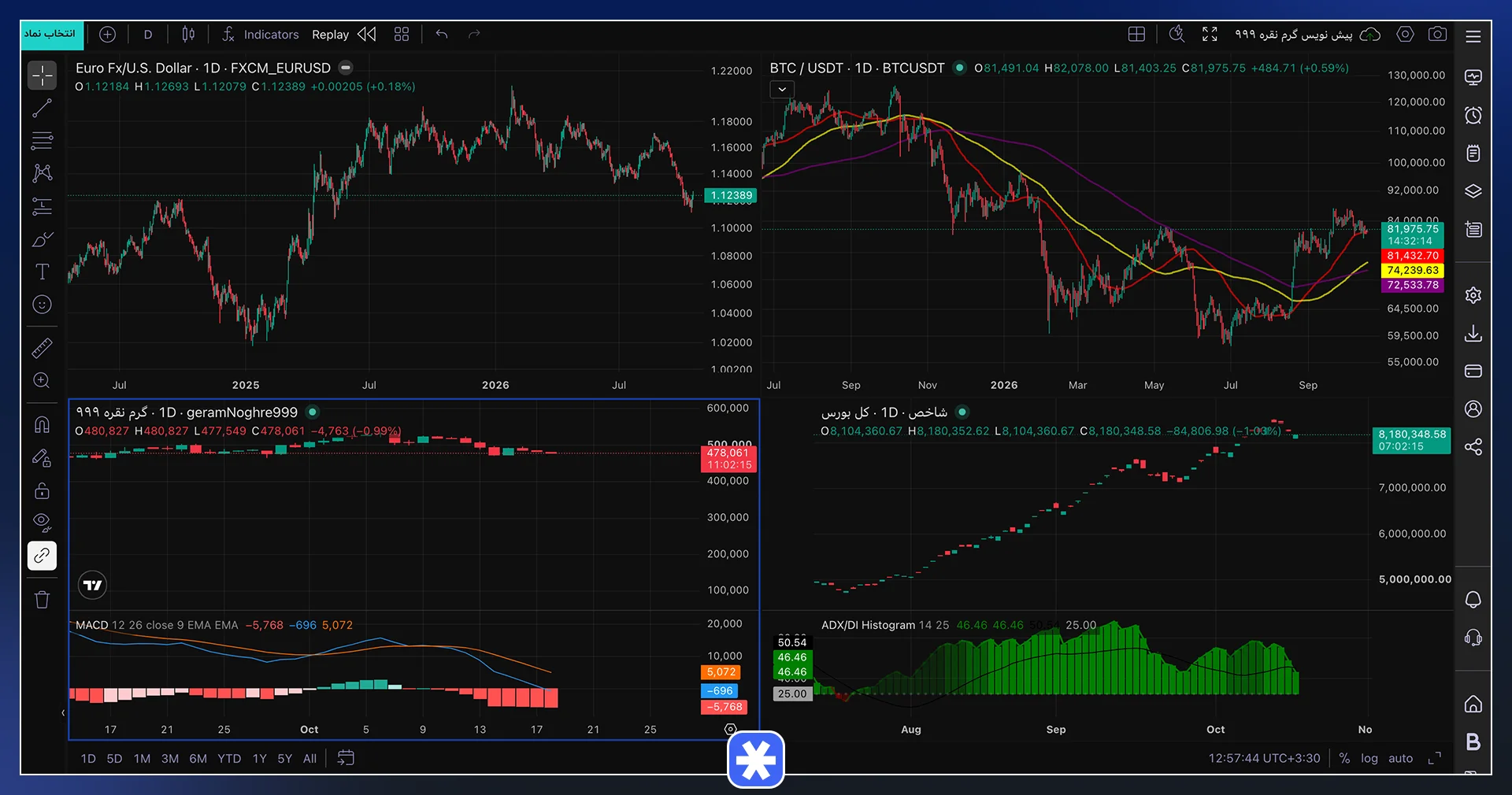Viewport: 1512px width, 795px height.
Task: Toggle percent scale mode
Action: (x=1344, y=759)
